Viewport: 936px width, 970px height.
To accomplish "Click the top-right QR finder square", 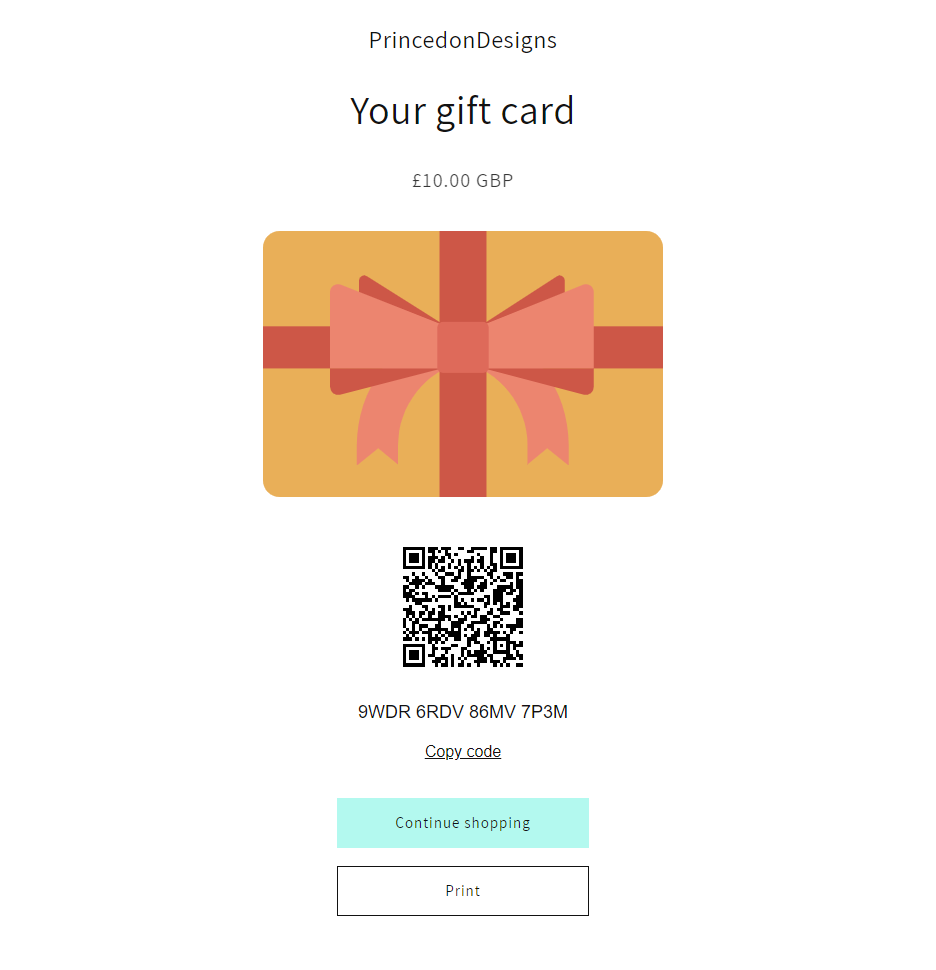I will pyautogui.click(x=512, y=559).
